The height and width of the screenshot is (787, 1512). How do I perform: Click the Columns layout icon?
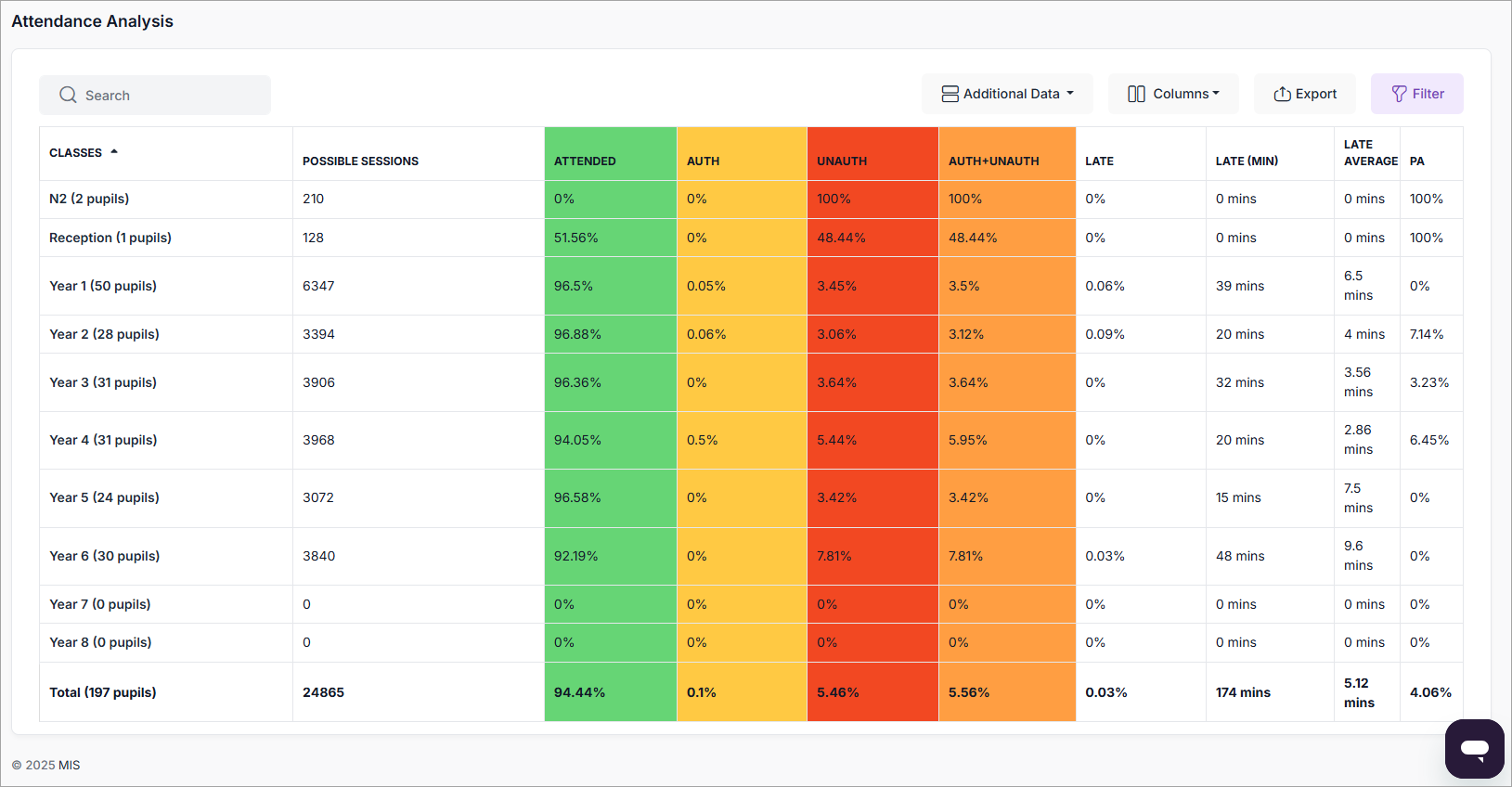pos(1136,94)
